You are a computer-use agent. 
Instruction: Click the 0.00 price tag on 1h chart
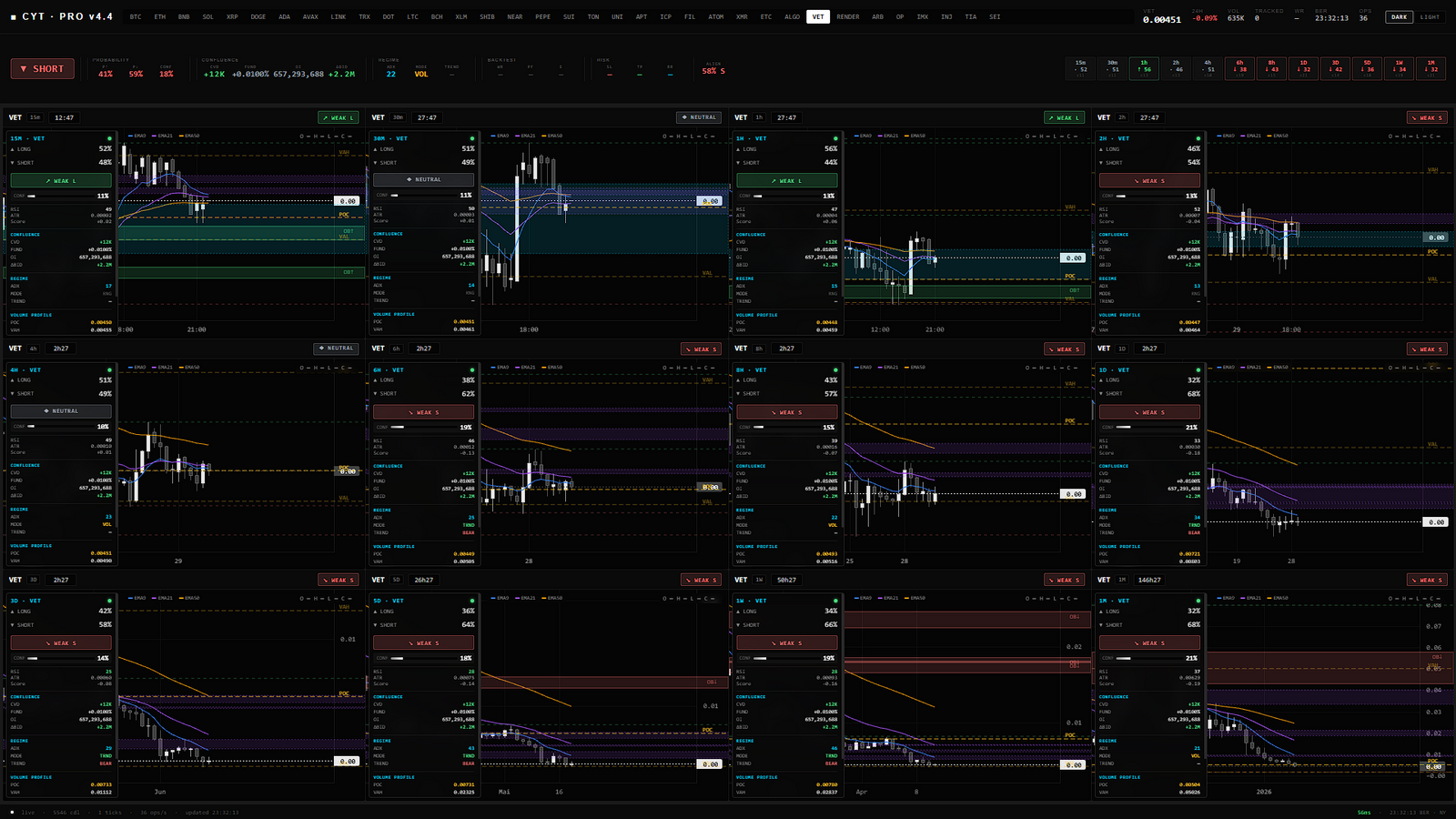click(1073, 258)
